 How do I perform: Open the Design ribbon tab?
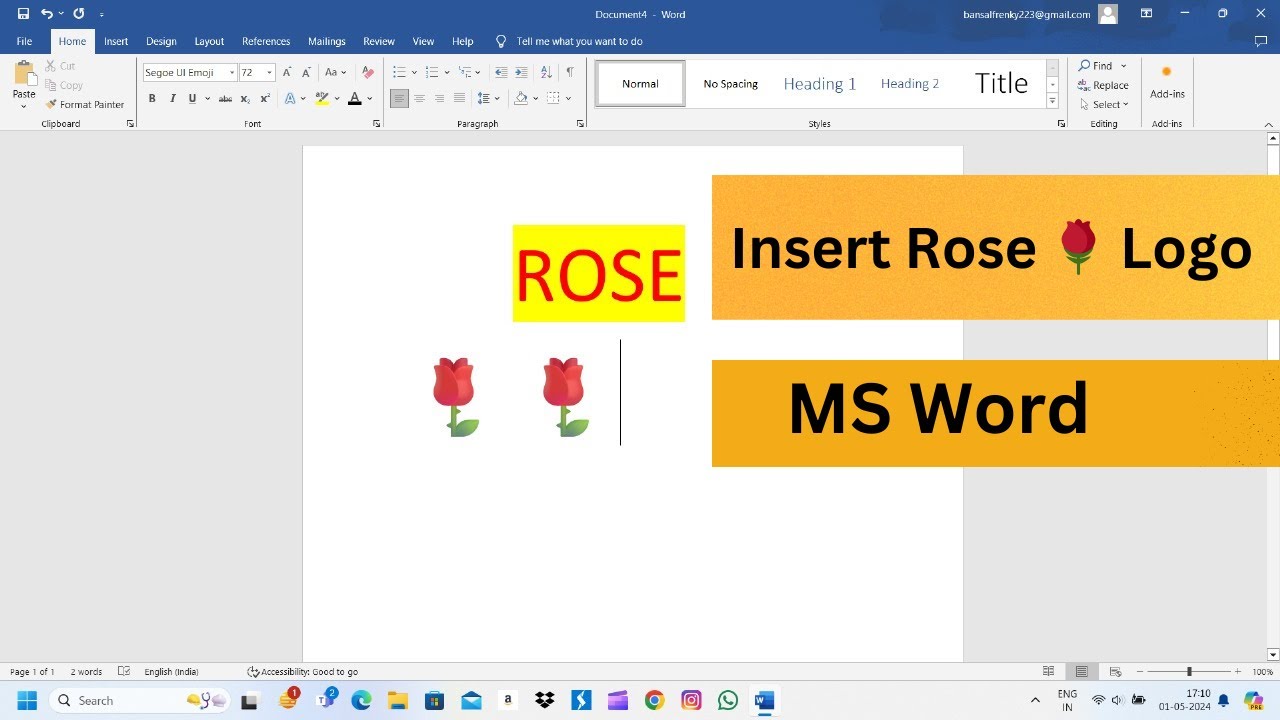coord(161,41)
